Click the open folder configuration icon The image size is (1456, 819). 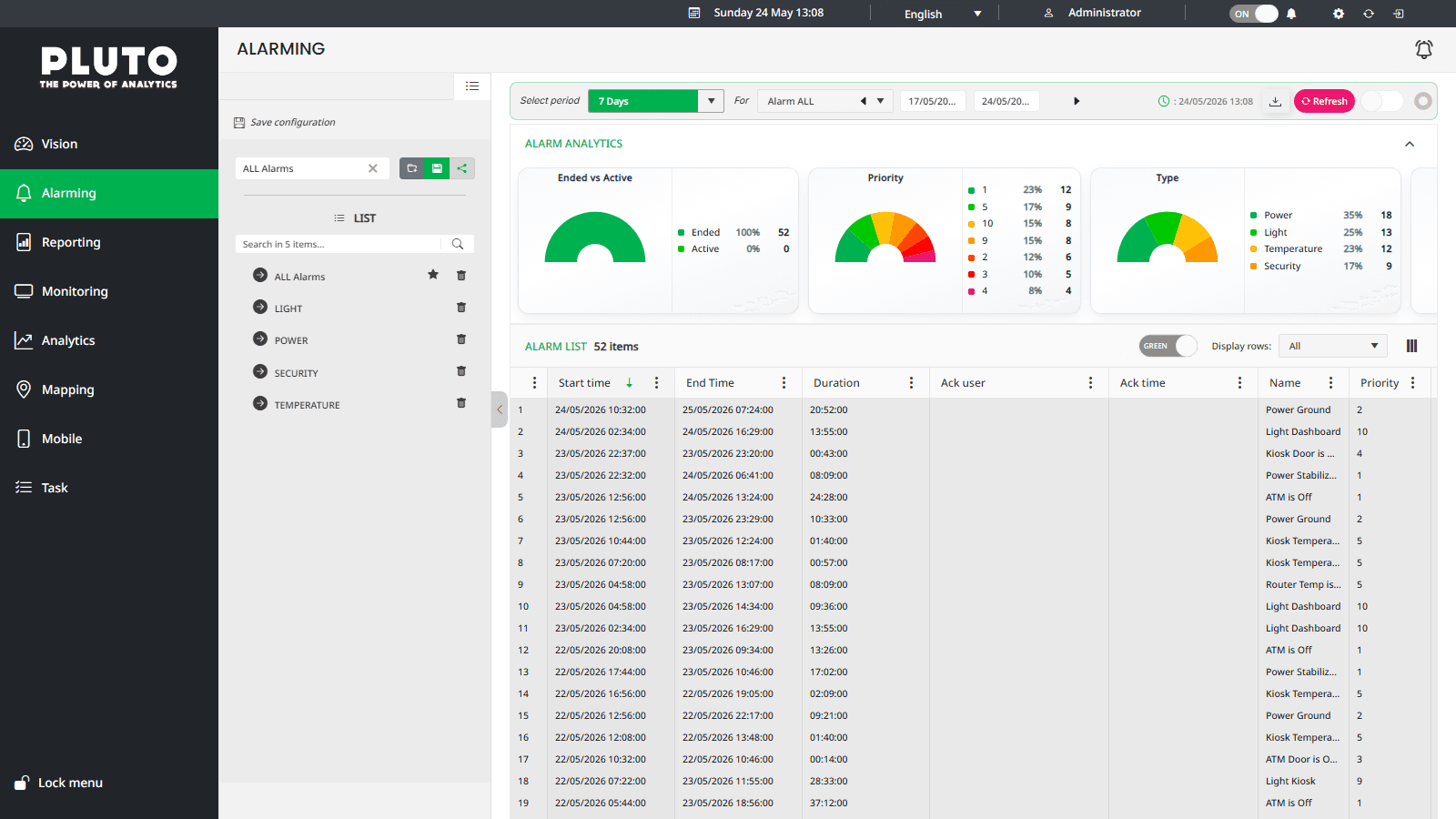point(412,168)
